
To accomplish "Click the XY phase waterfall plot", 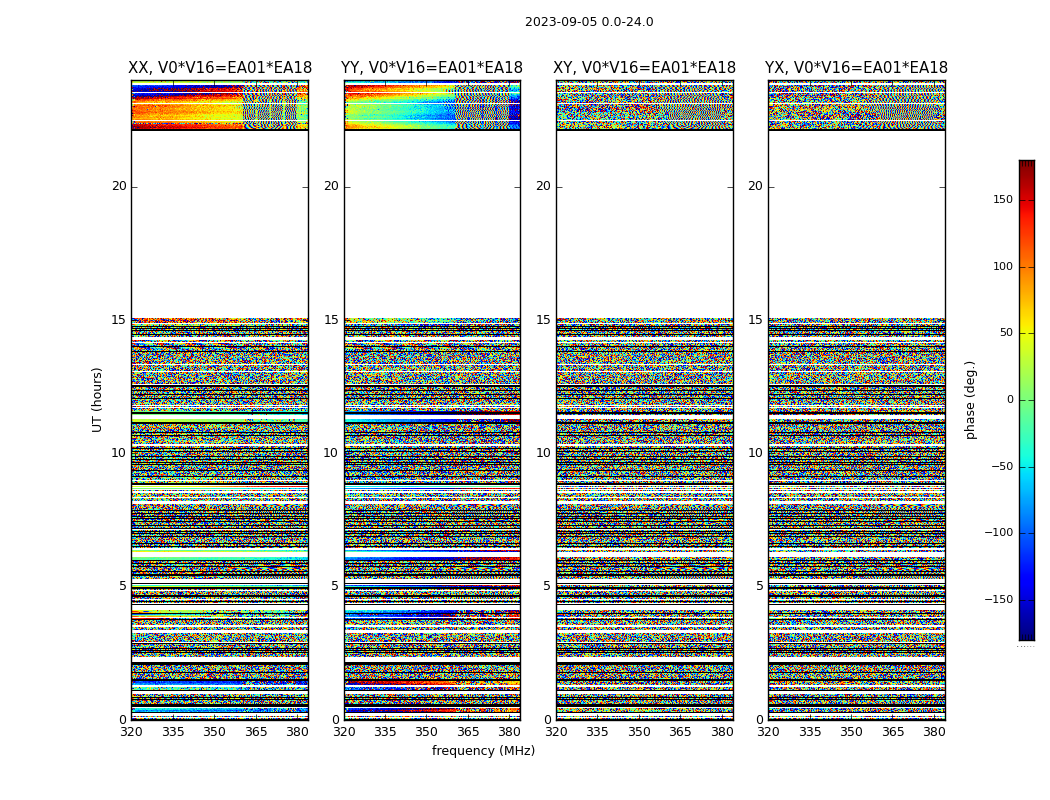I will [x=644, y=400].
